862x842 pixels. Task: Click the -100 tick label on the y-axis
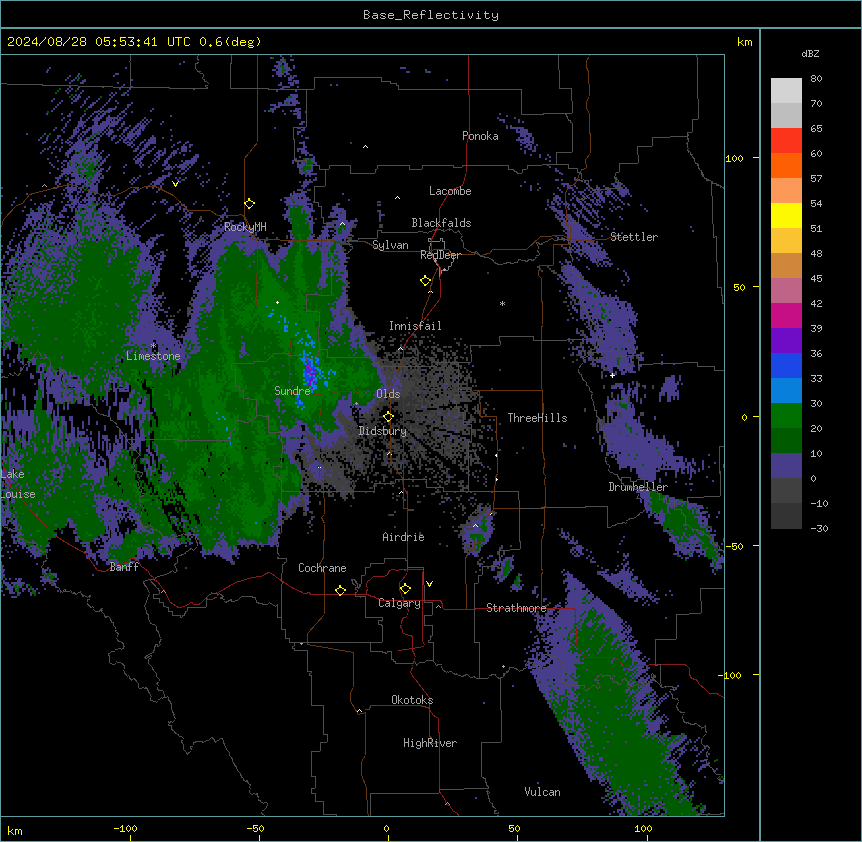[x=730, y=675]
